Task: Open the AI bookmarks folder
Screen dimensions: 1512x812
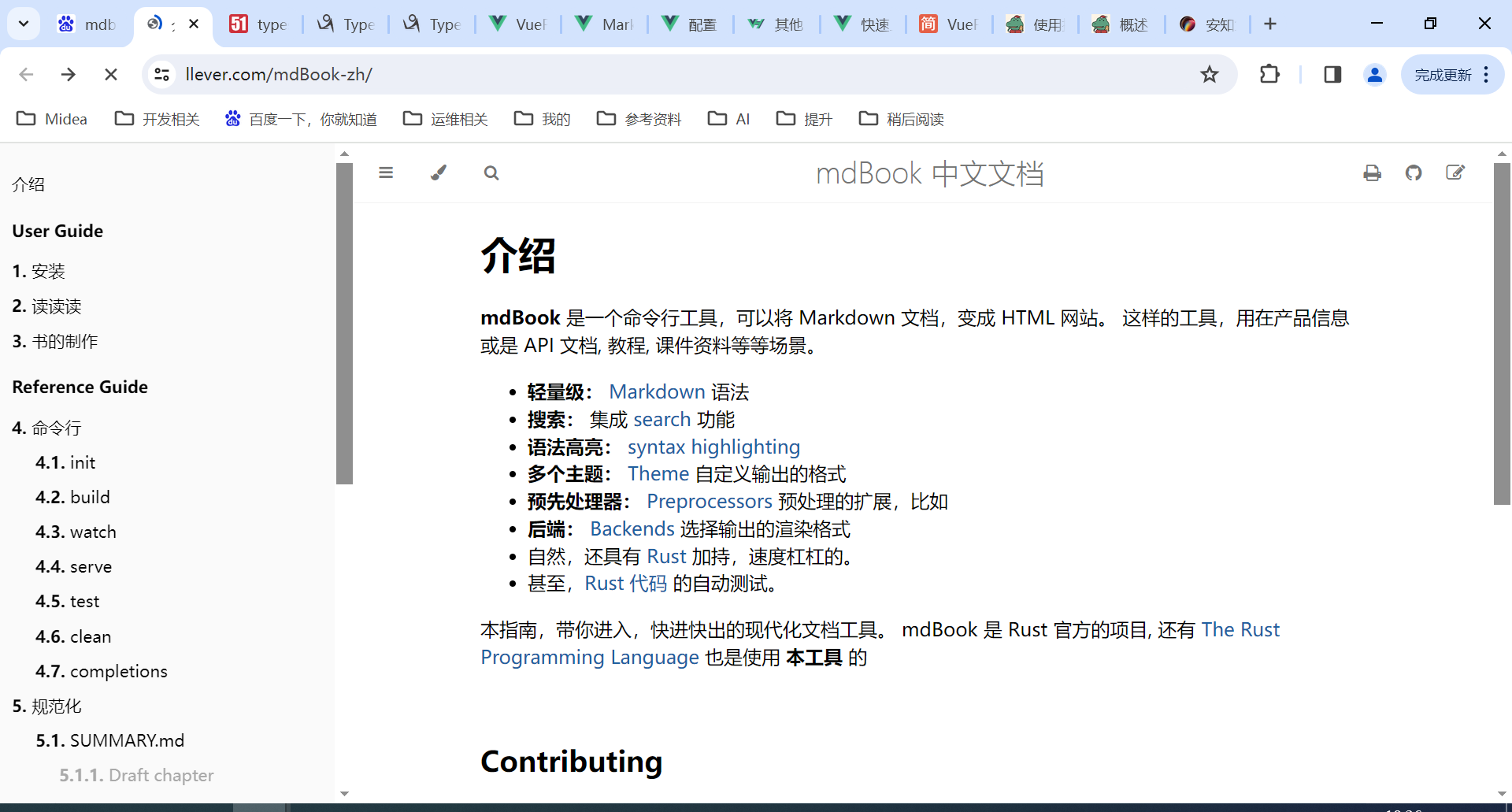Action: pos(728,119)
